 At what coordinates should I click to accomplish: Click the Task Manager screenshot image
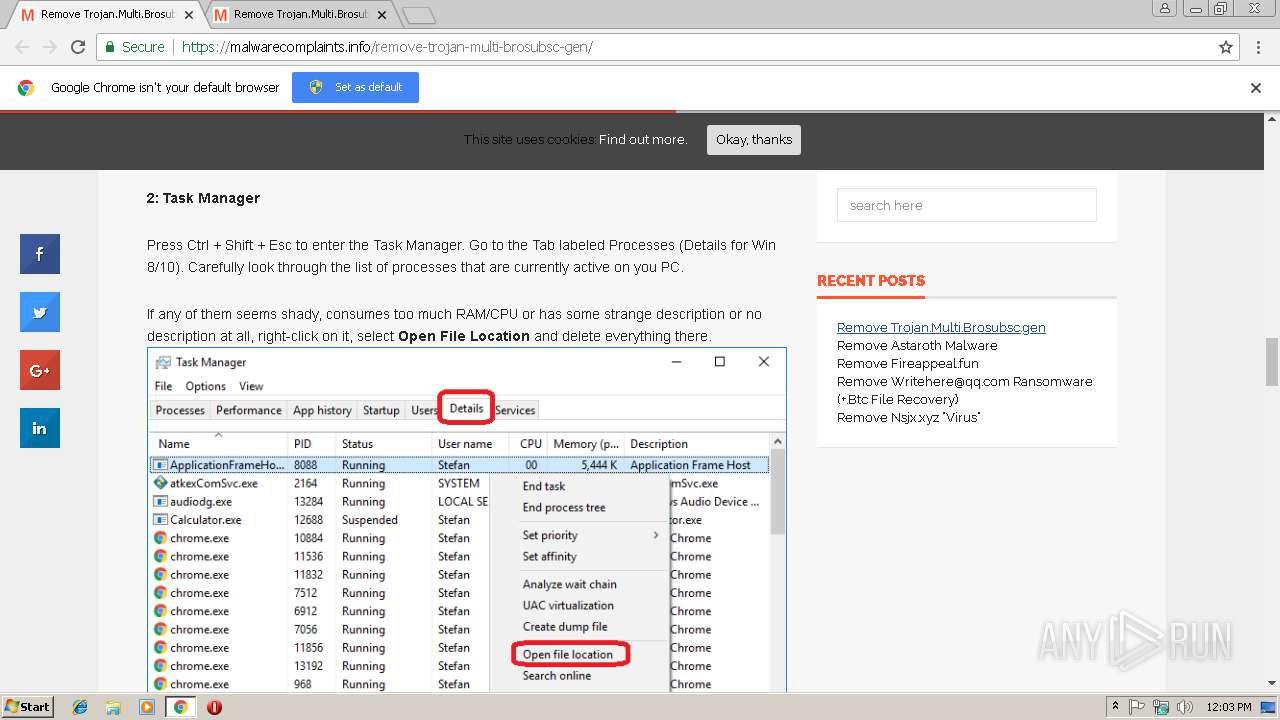click(467, 520)
